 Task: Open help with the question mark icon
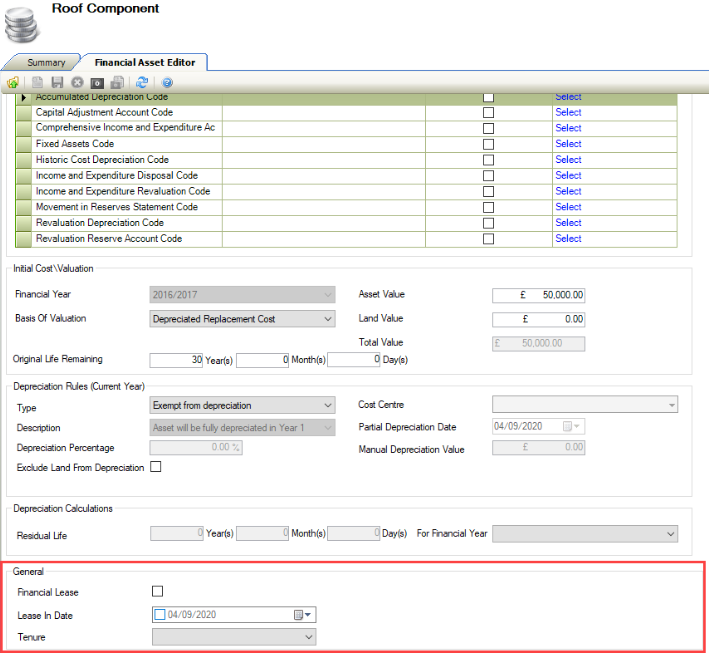(x=167, y=82)
